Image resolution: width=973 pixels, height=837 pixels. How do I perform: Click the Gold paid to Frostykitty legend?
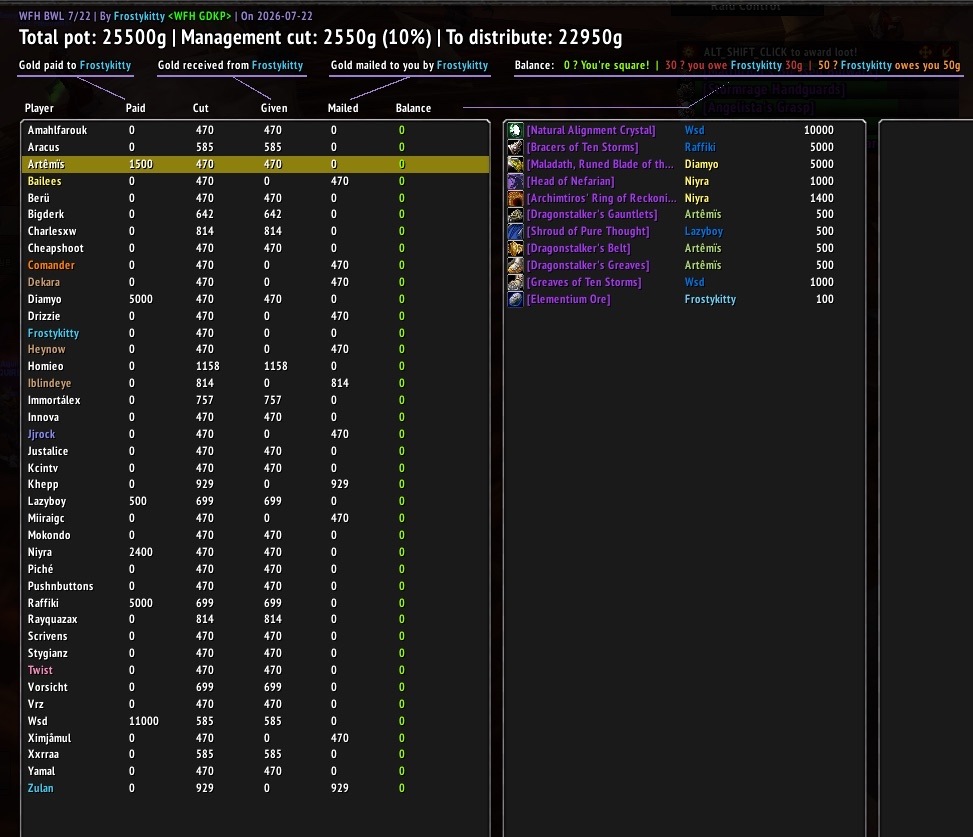coord(75,65)
